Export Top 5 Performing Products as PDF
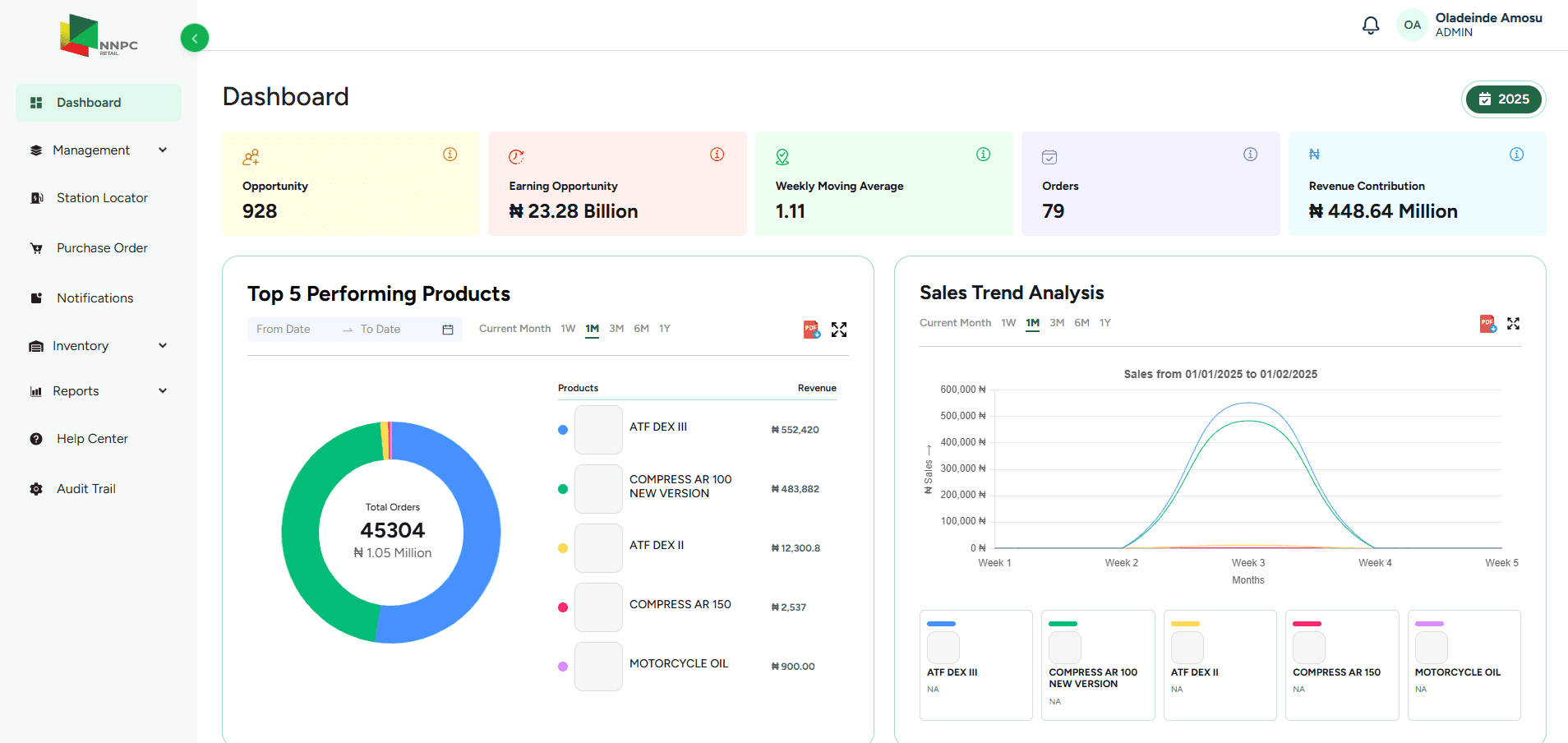This screenshot has height=743, width=1568. pos(811,329)
